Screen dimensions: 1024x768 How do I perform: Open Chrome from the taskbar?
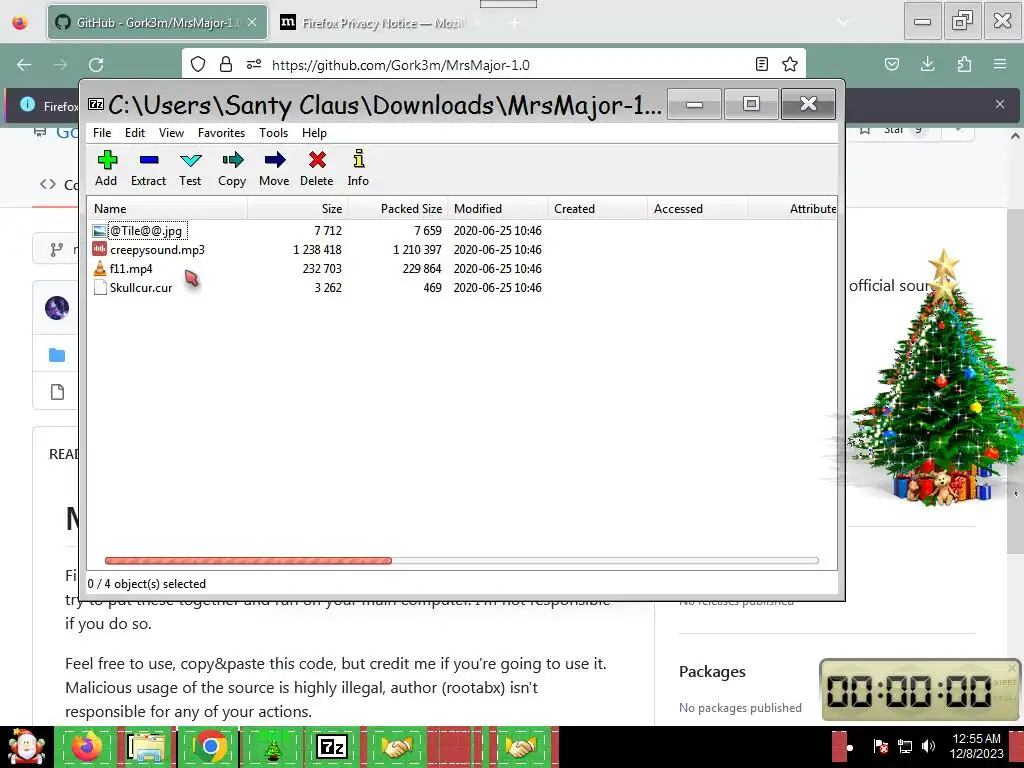[x=210, y=746]
